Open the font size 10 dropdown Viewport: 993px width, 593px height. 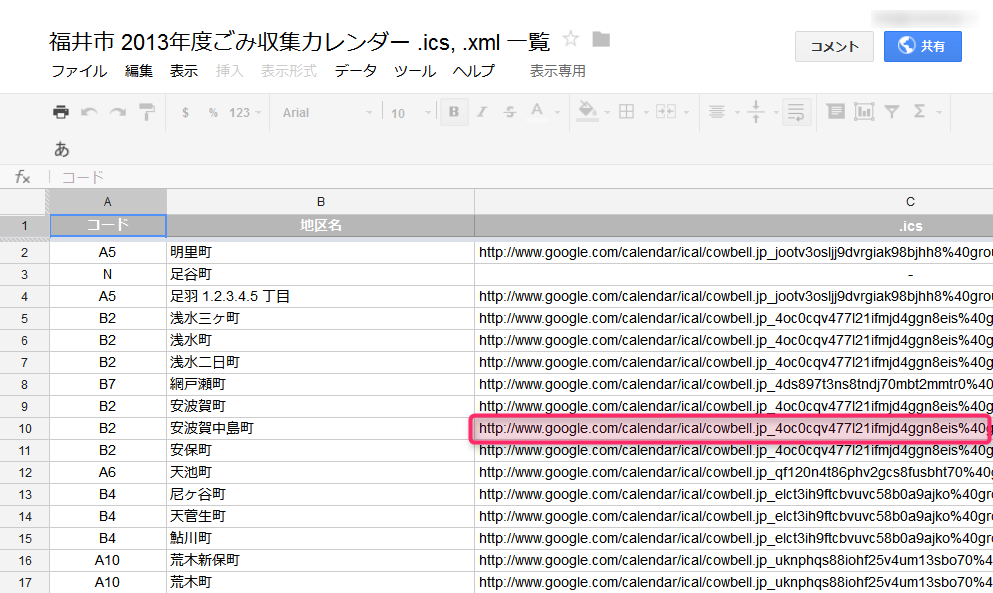[410, 113]
